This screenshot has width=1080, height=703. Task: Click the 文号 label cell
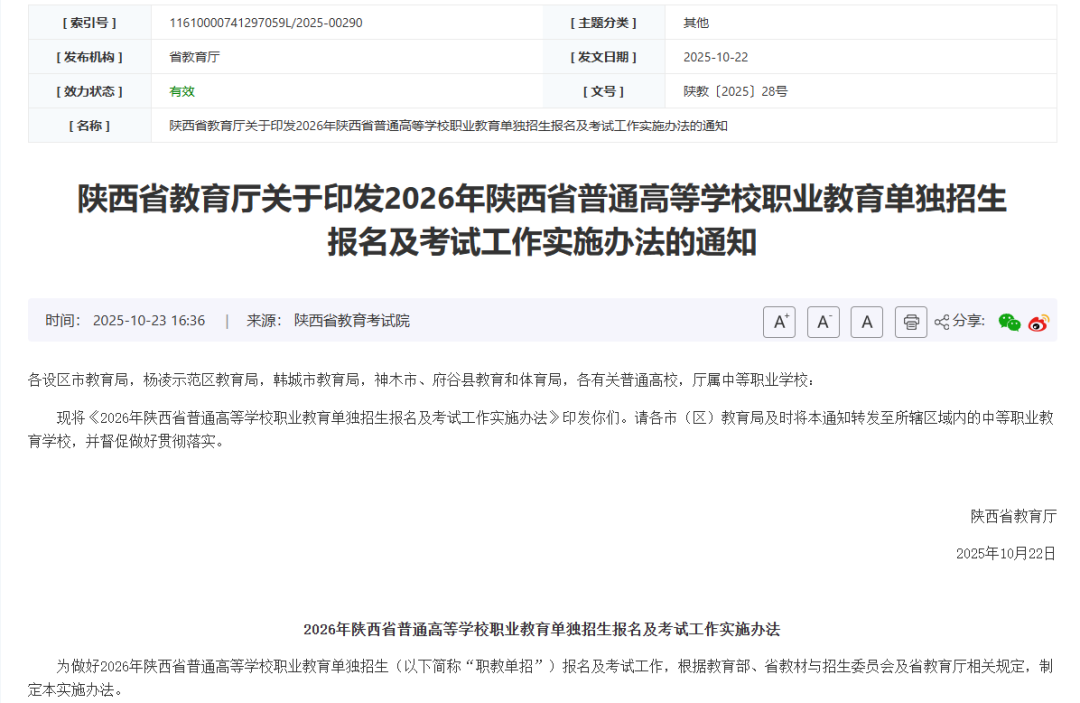tap(604, 92)
